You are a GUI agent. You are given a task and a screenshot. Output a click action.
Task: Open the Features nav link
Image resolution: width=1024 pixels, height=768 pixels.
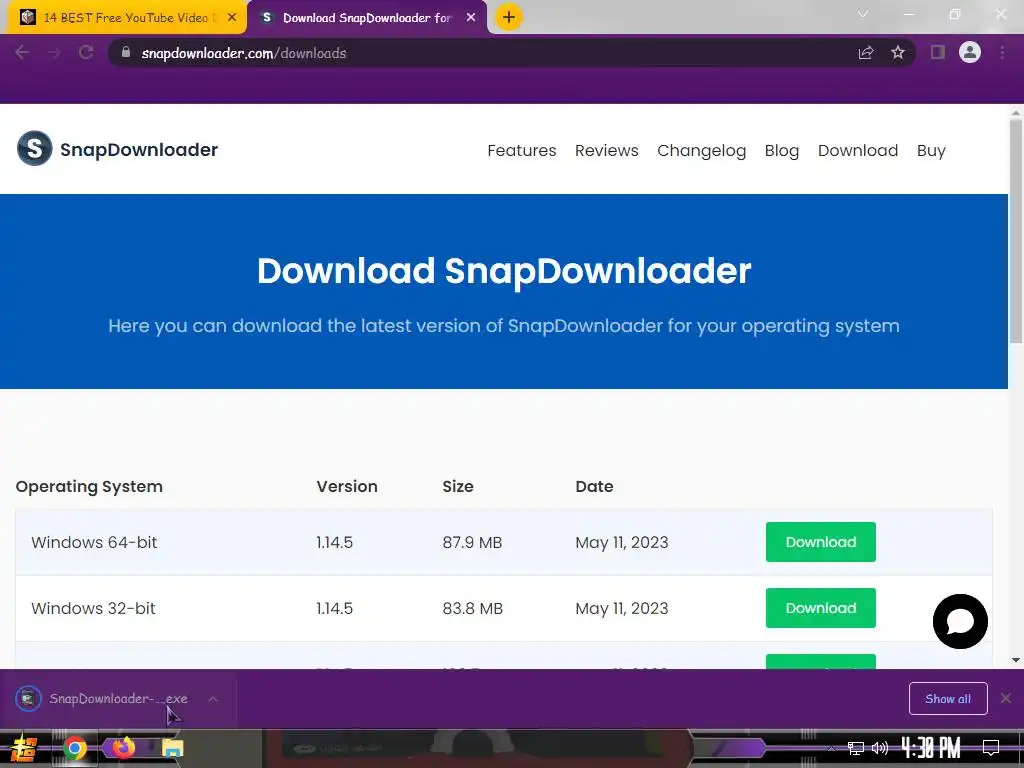coord(522,150)
